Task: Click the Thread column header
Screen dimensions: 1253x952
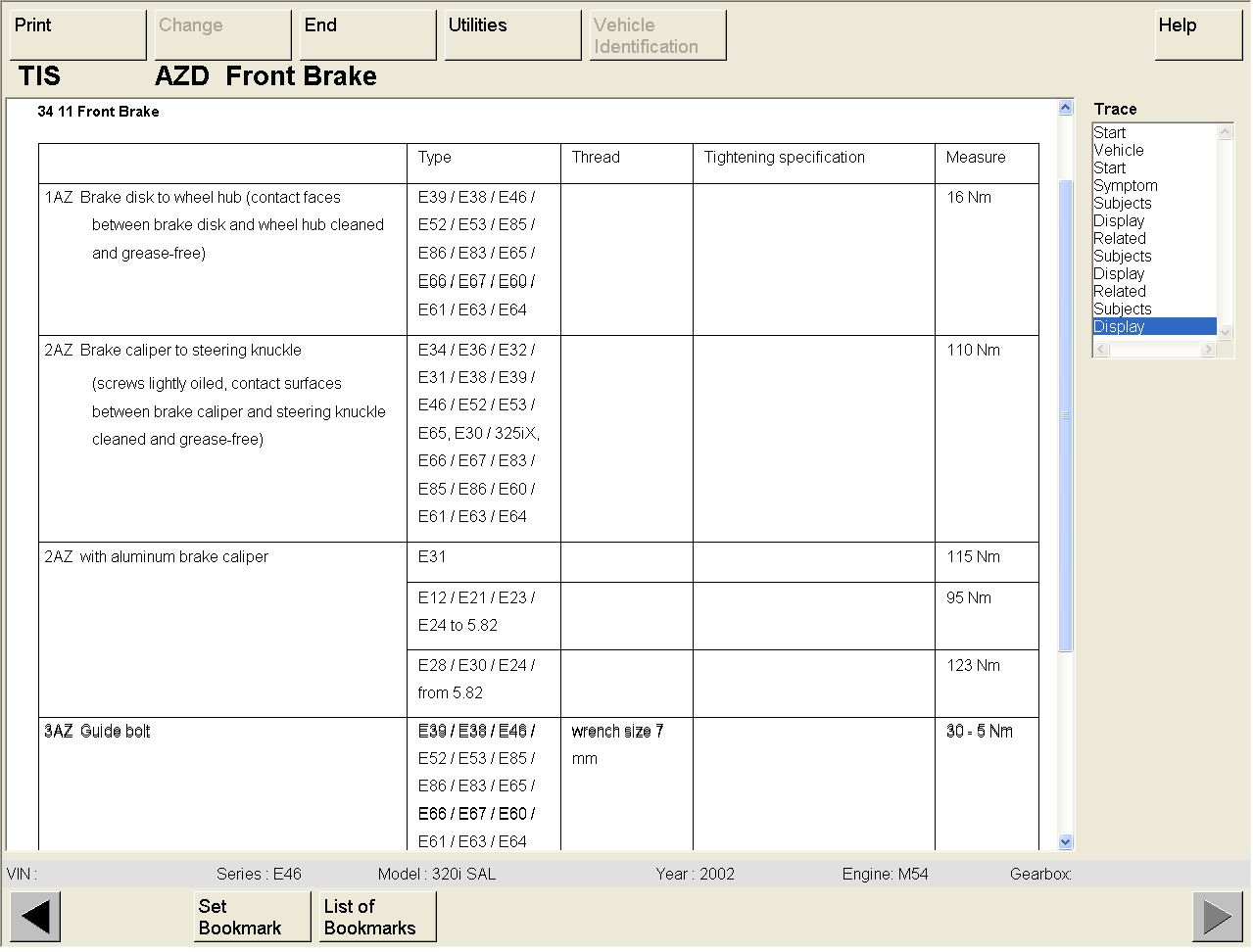Action: (x=596, y=158)
